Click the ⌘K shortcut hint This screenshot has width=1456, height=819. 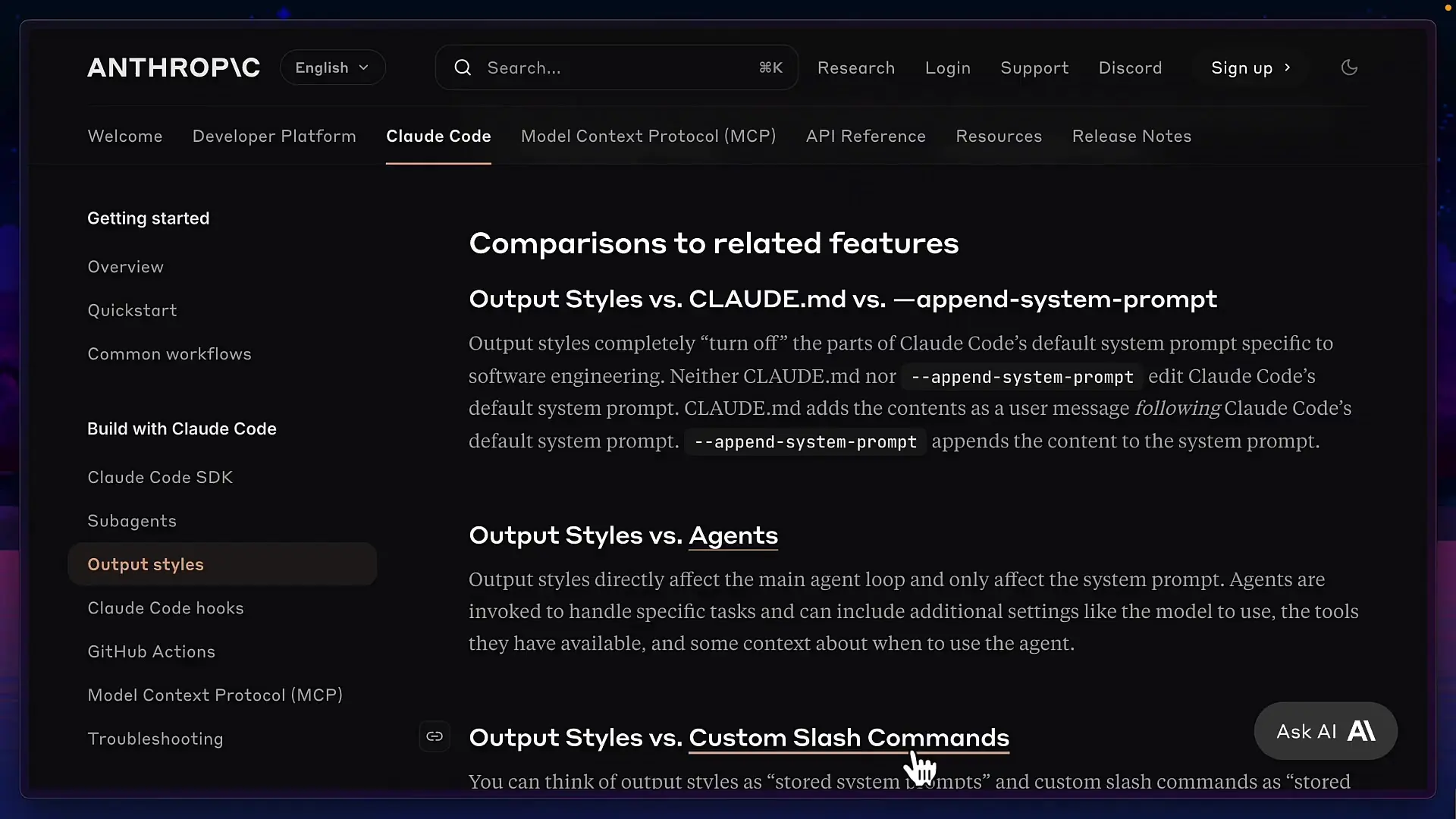(770, 67)
